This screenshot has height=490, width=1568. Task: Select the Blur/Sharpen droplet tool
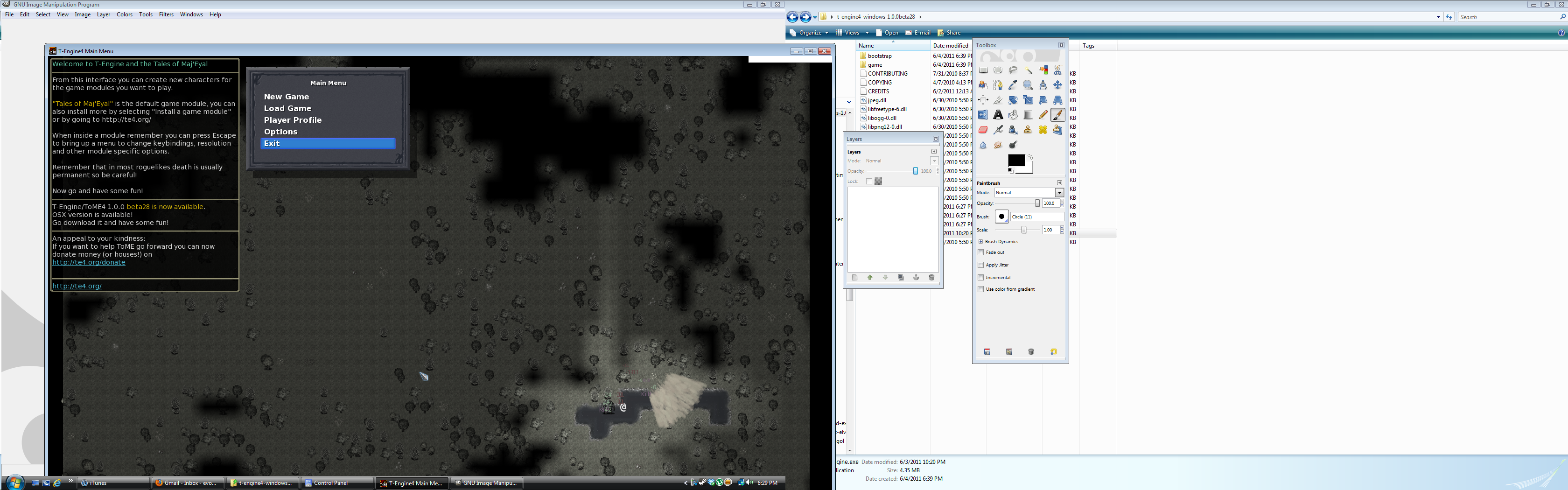(x=983, y=145)
